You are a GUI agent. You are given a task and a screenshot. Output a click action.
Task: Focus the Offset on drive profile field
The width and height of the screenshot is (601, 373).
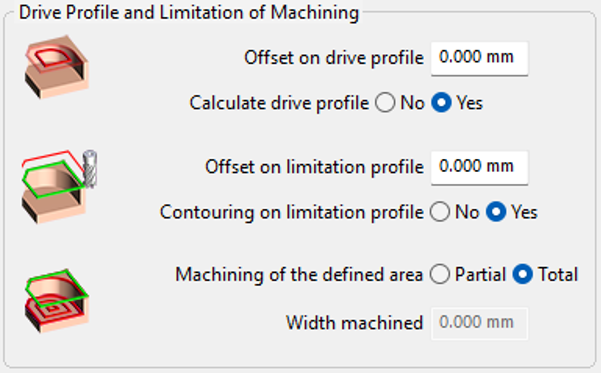point(479,59)
